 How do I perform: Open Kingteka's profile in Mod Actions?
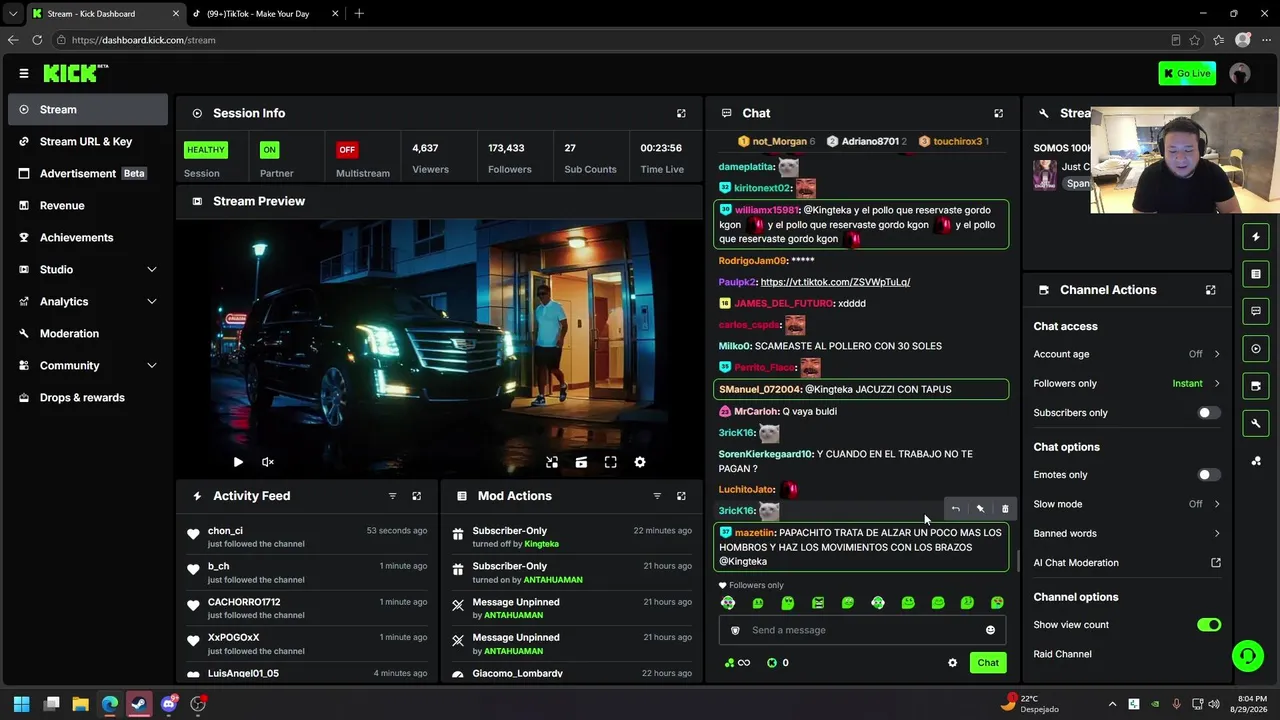click(x=541, y=544)
